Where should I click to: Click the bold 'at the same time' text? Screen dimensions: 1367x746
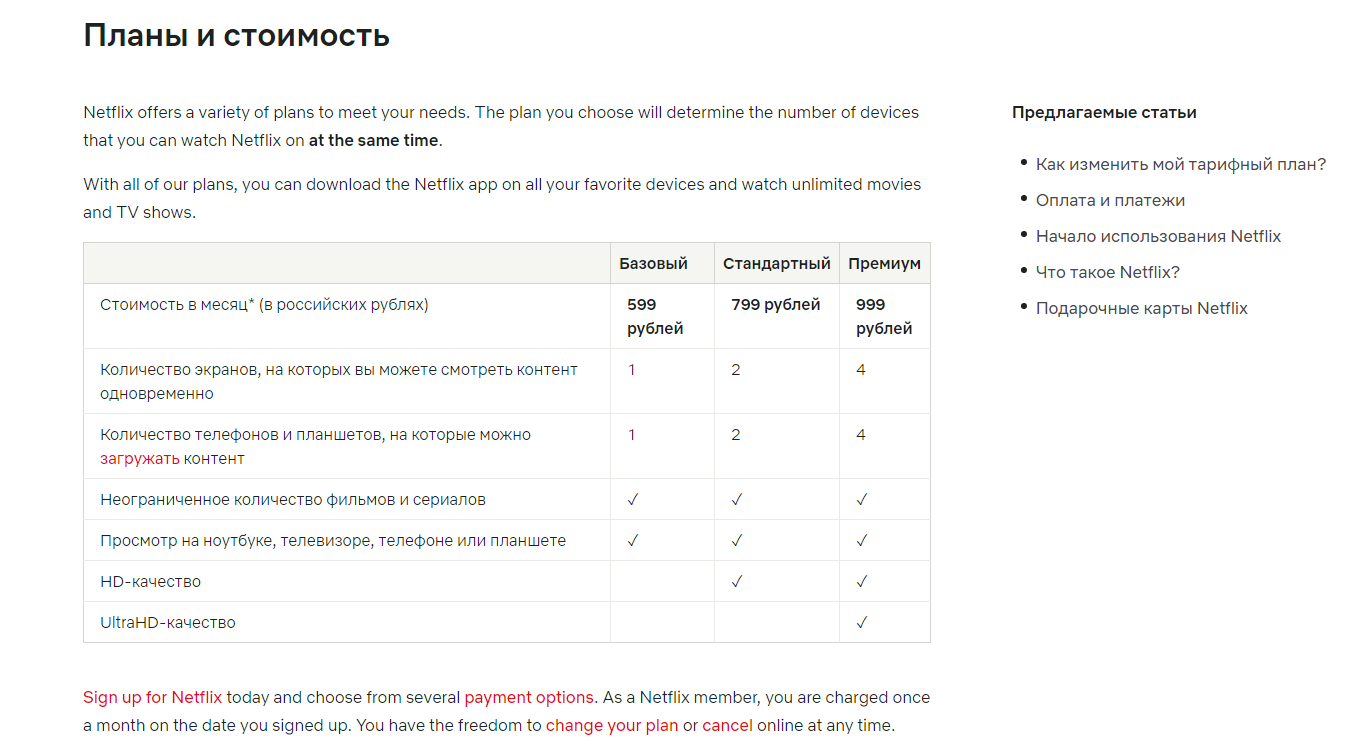click(373, 141)
